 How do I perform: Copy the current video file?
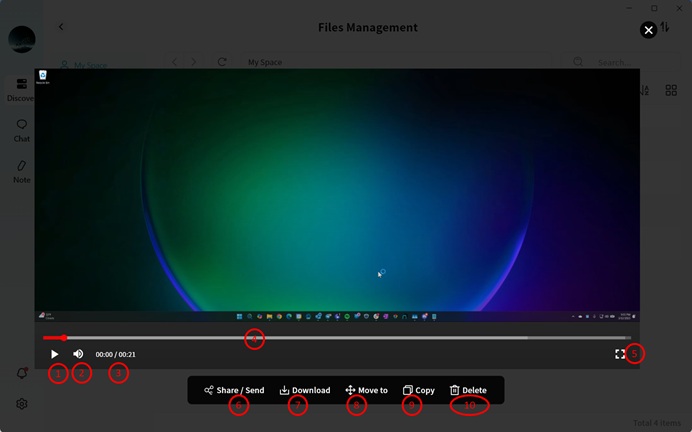pyautogui.click(x=418, y=390)
